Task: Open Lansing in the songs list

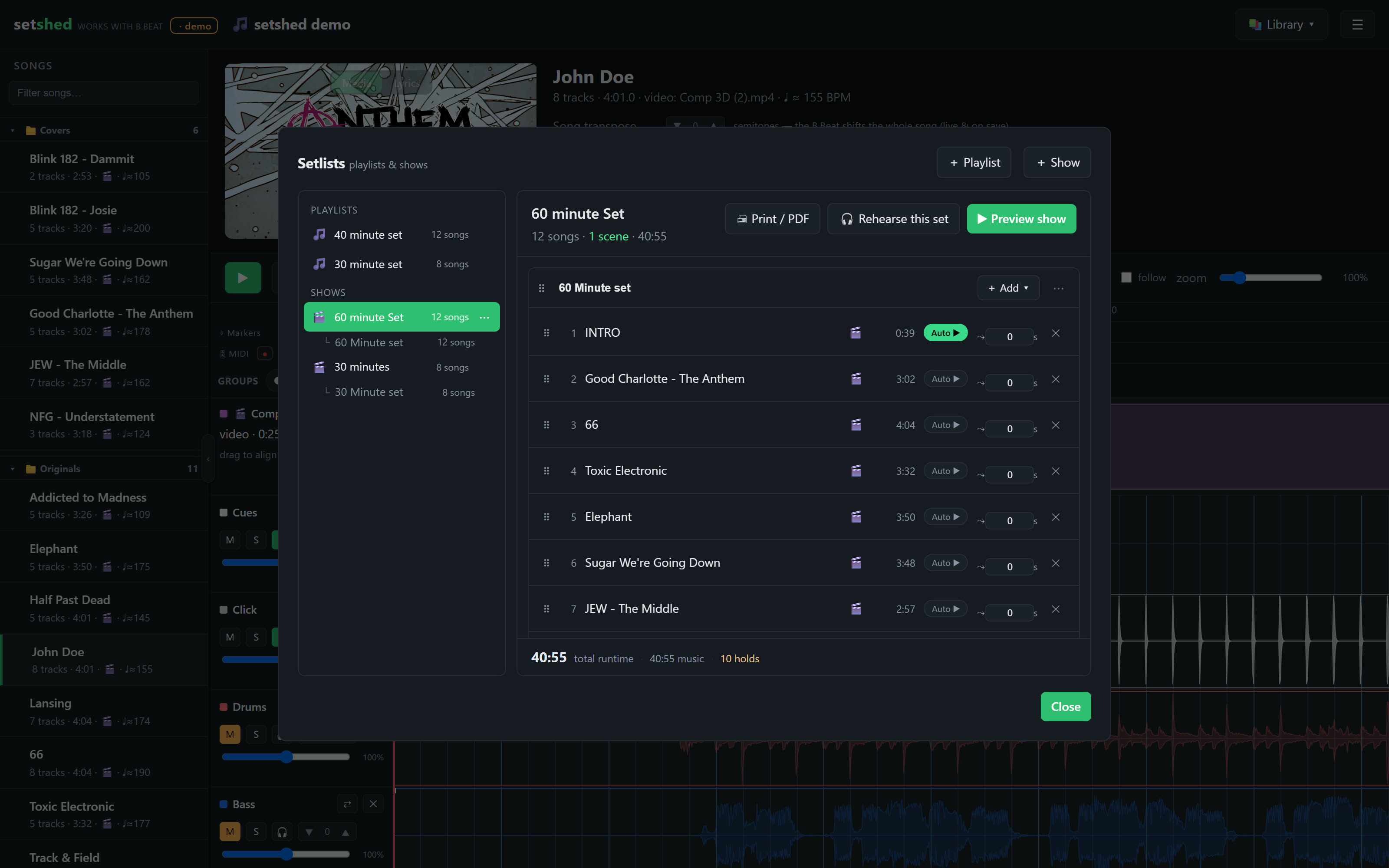Action: (104, 712)
